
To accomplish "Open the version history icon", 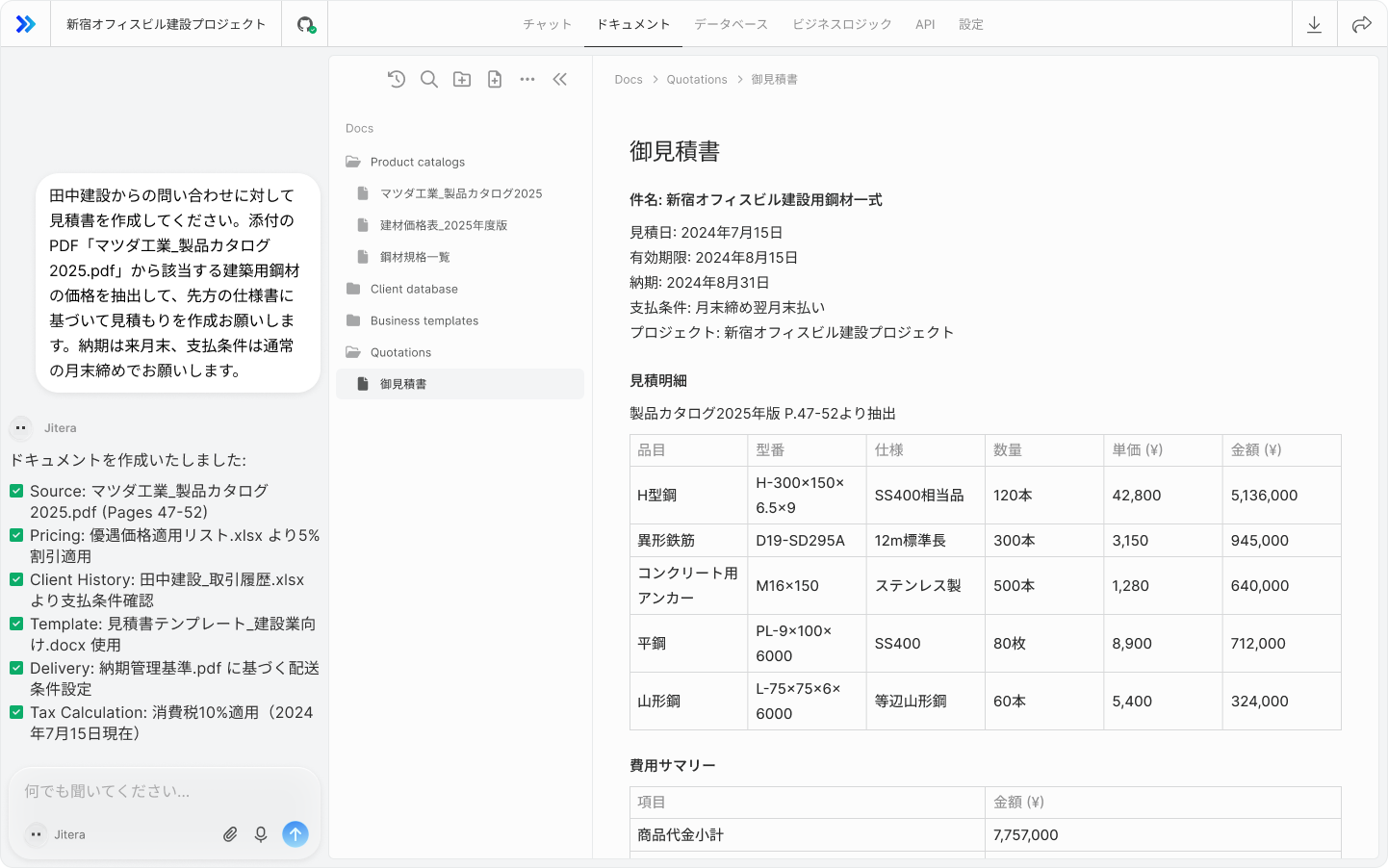I will [397, 79].
